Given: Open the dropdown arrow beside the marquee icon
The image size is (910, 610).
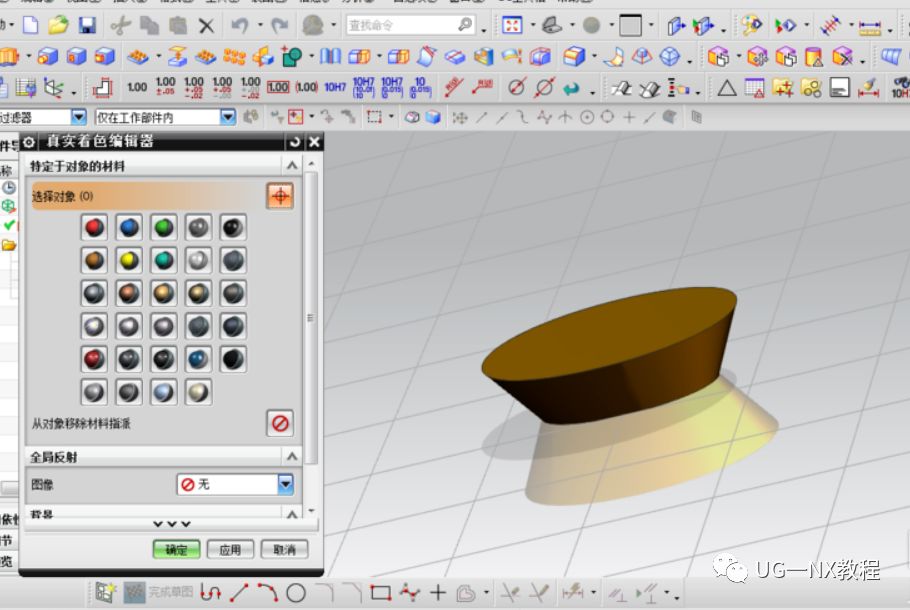Looking at the screenshot, I should (x=391, y=117).
